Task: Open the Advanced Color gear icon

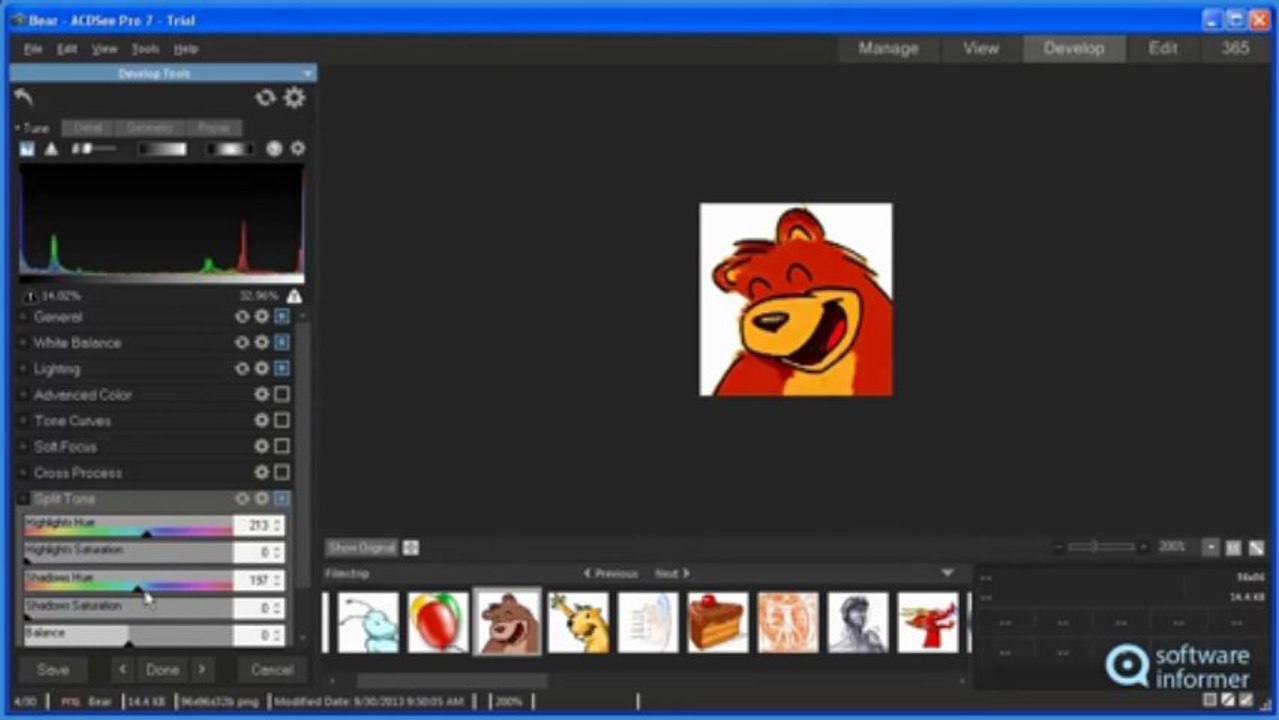Action: 261,395
